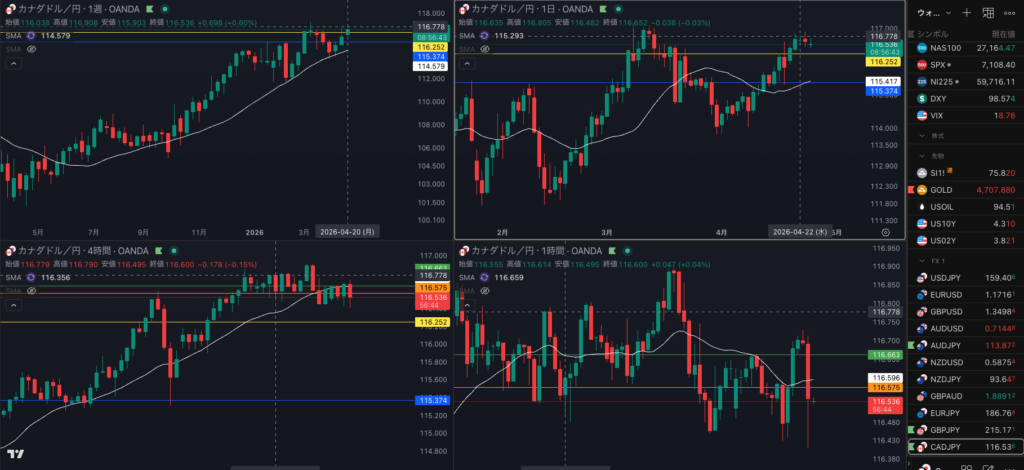The width and height of the screenshot is (1024, 470).
Task: Click the green flag beside AUDJPY
Action: click(910, 345)
